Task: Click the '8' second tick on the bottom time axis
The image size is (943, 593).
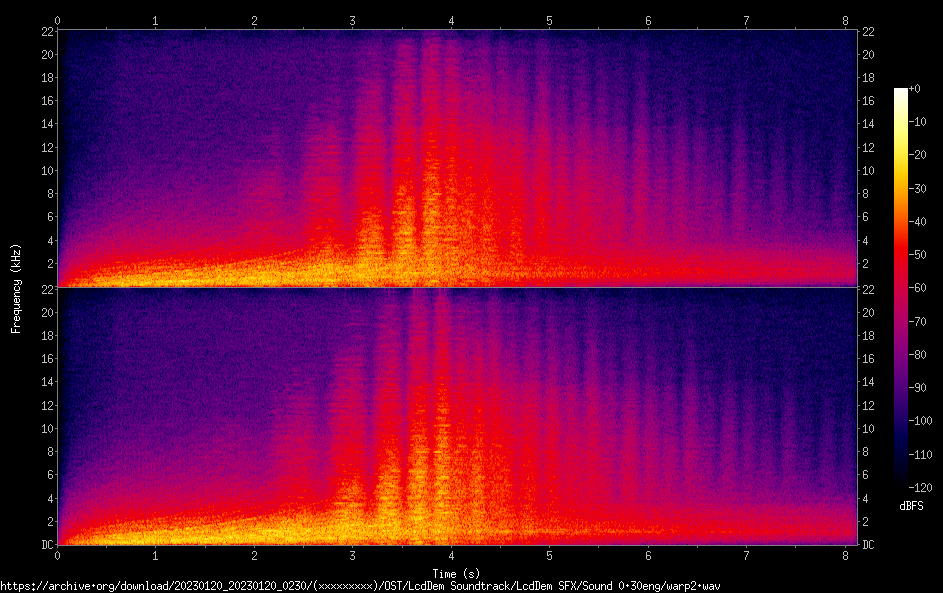Action: [845, 555]
